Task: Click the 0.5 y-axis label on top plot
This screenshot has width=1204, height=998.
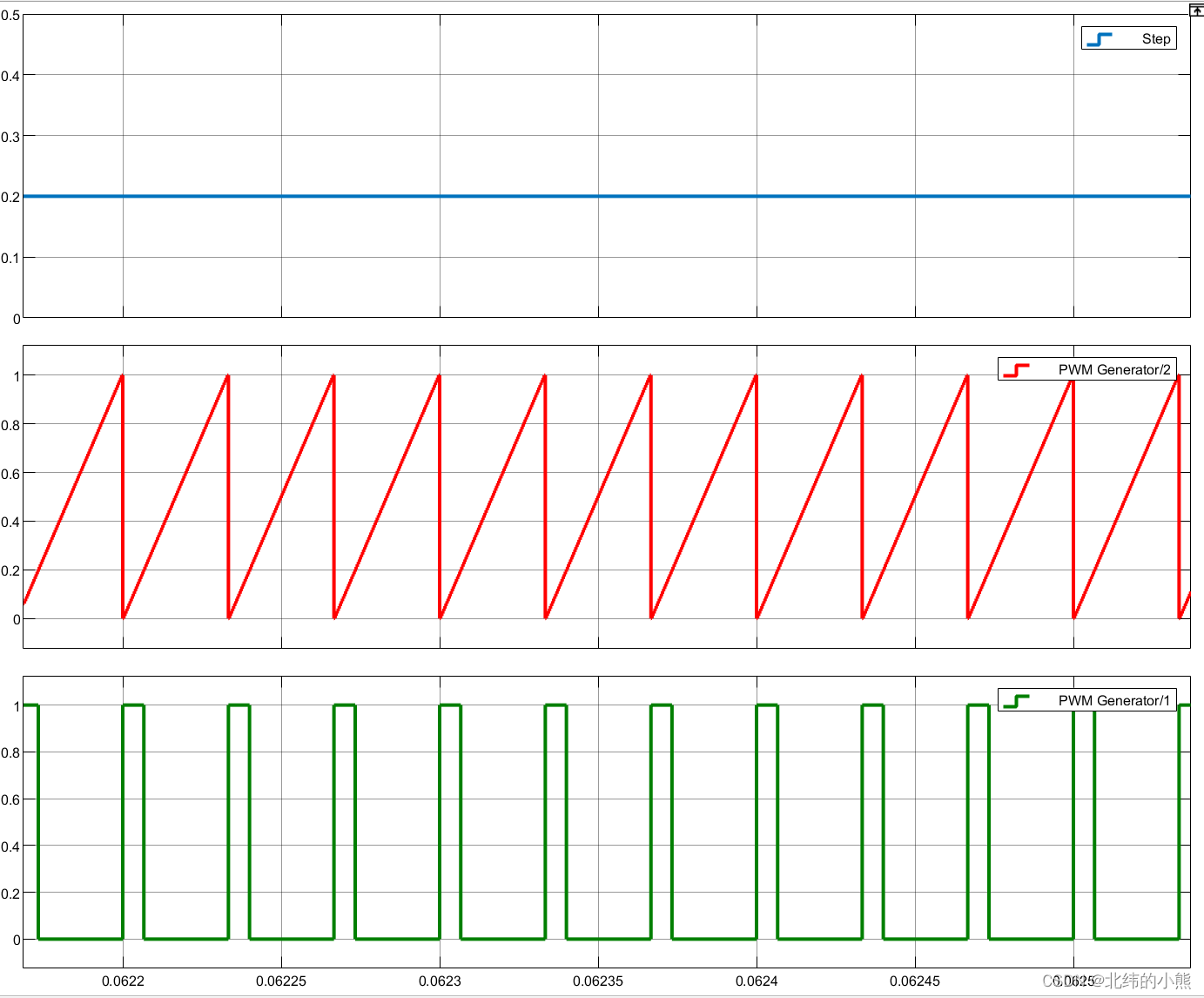Action: click(10, 14)
